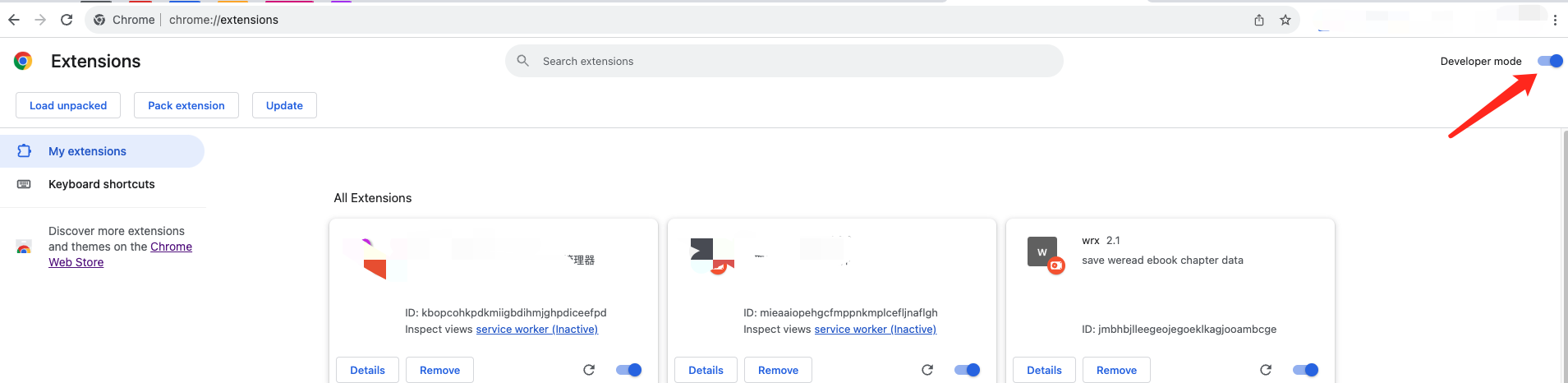The width and height of the screenshot is (1568, 383).
Task: Open the My extensions section
Action: (x=102, y=151)
